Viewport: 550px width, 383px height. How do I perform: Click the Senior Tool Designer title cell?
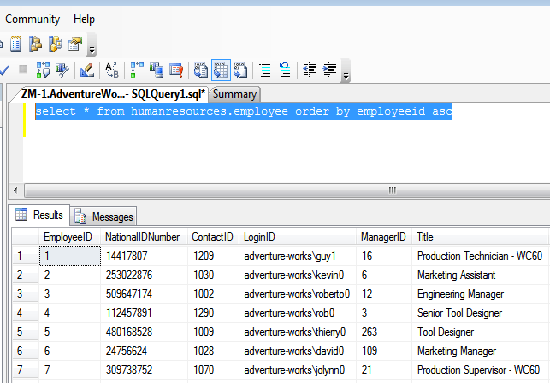point(481,313)
